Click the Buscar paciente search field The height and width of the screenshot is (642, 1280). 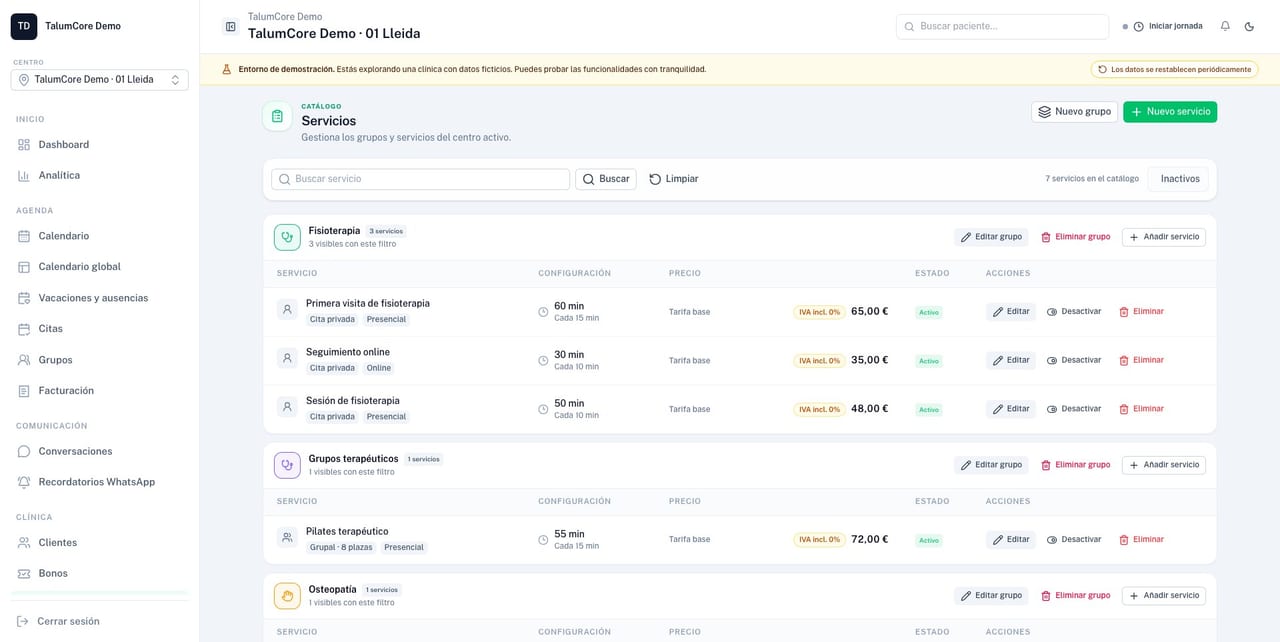(x=1002, y=26)
